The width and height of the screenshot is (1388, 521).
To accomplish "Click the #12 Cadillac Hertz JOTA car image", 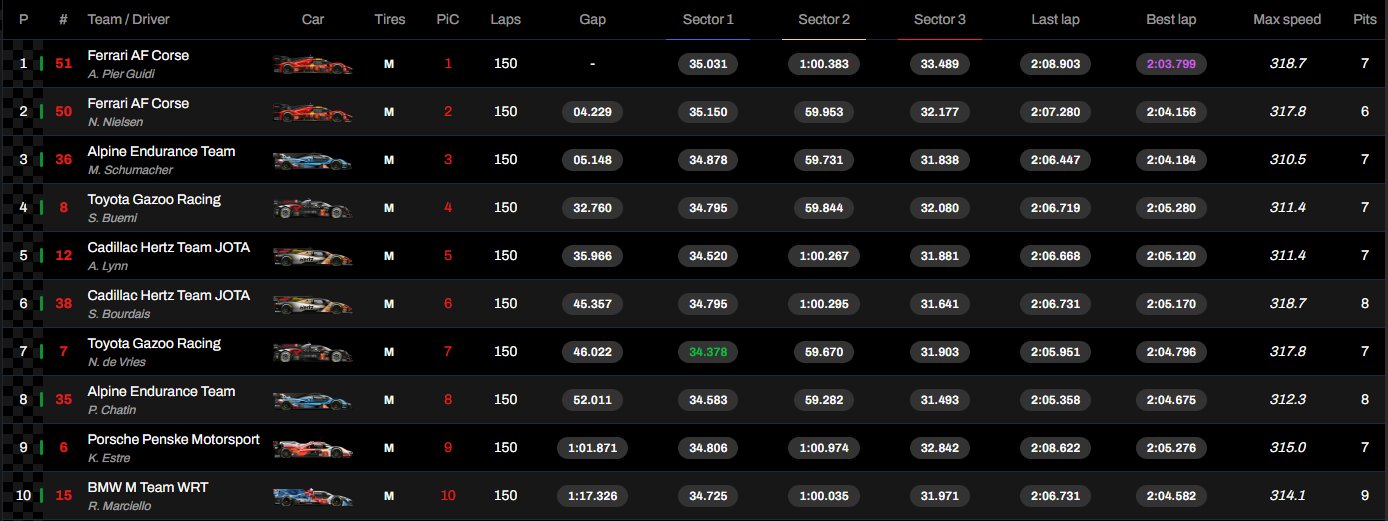I will [x=312, y=256].
